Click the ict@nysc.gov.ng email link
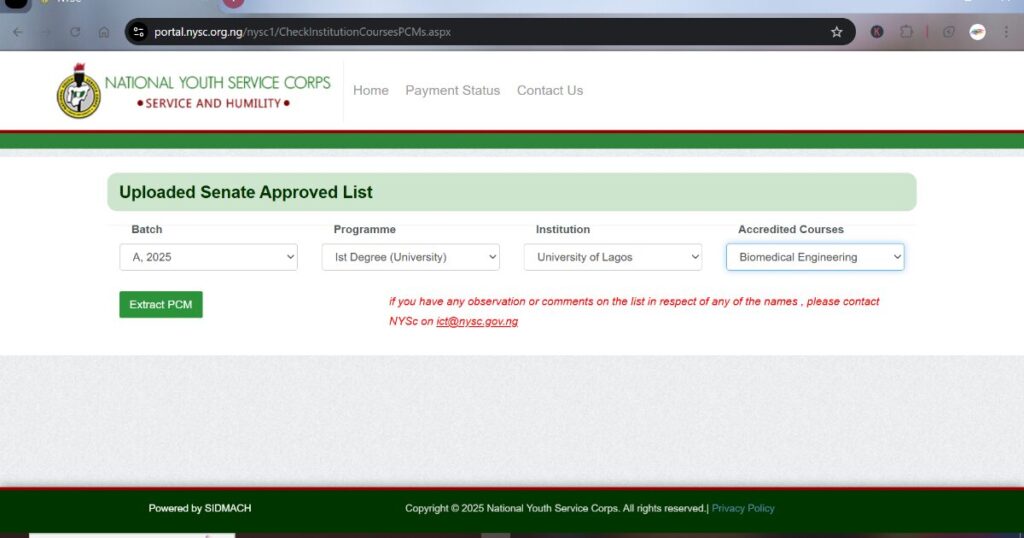 point(477,321)
